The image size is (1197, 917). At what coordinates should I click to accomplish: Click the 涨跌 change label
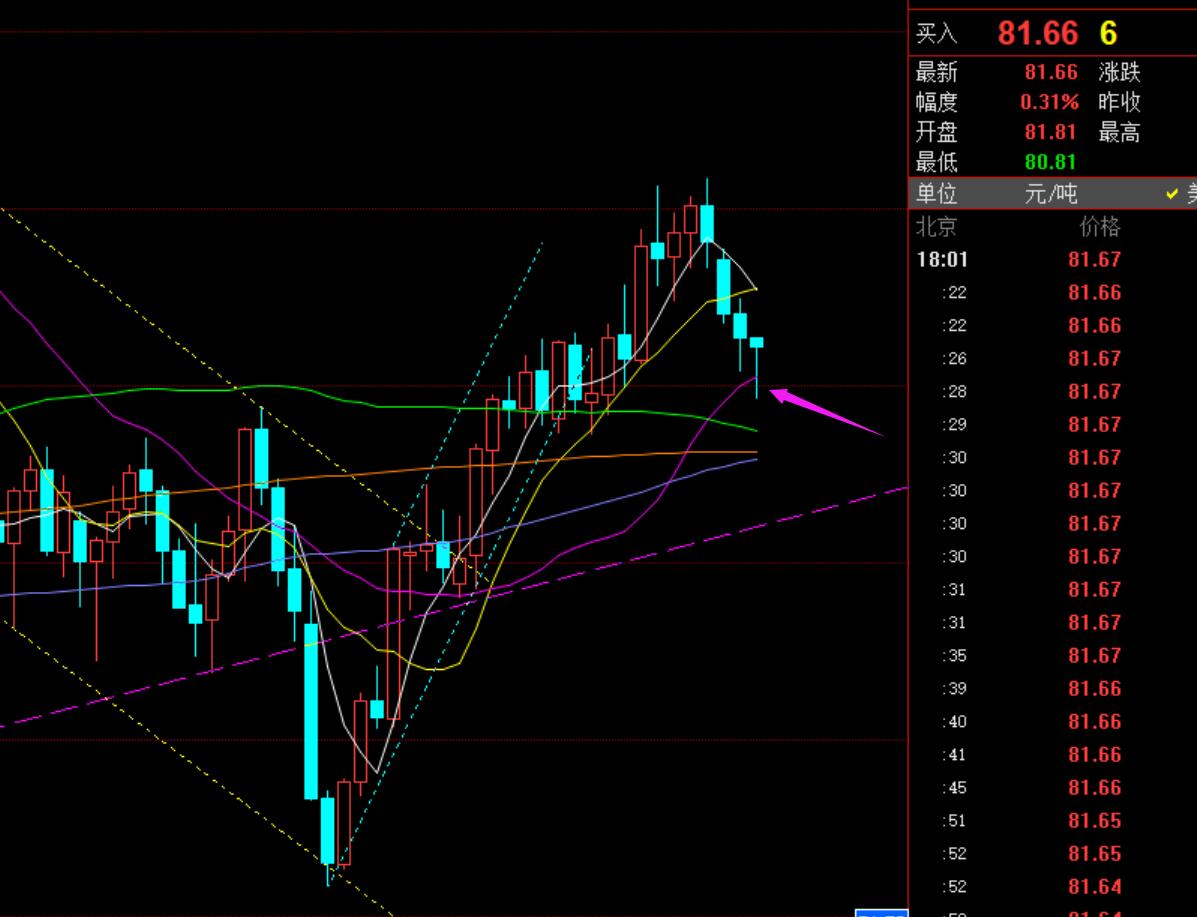point(1120,73)
